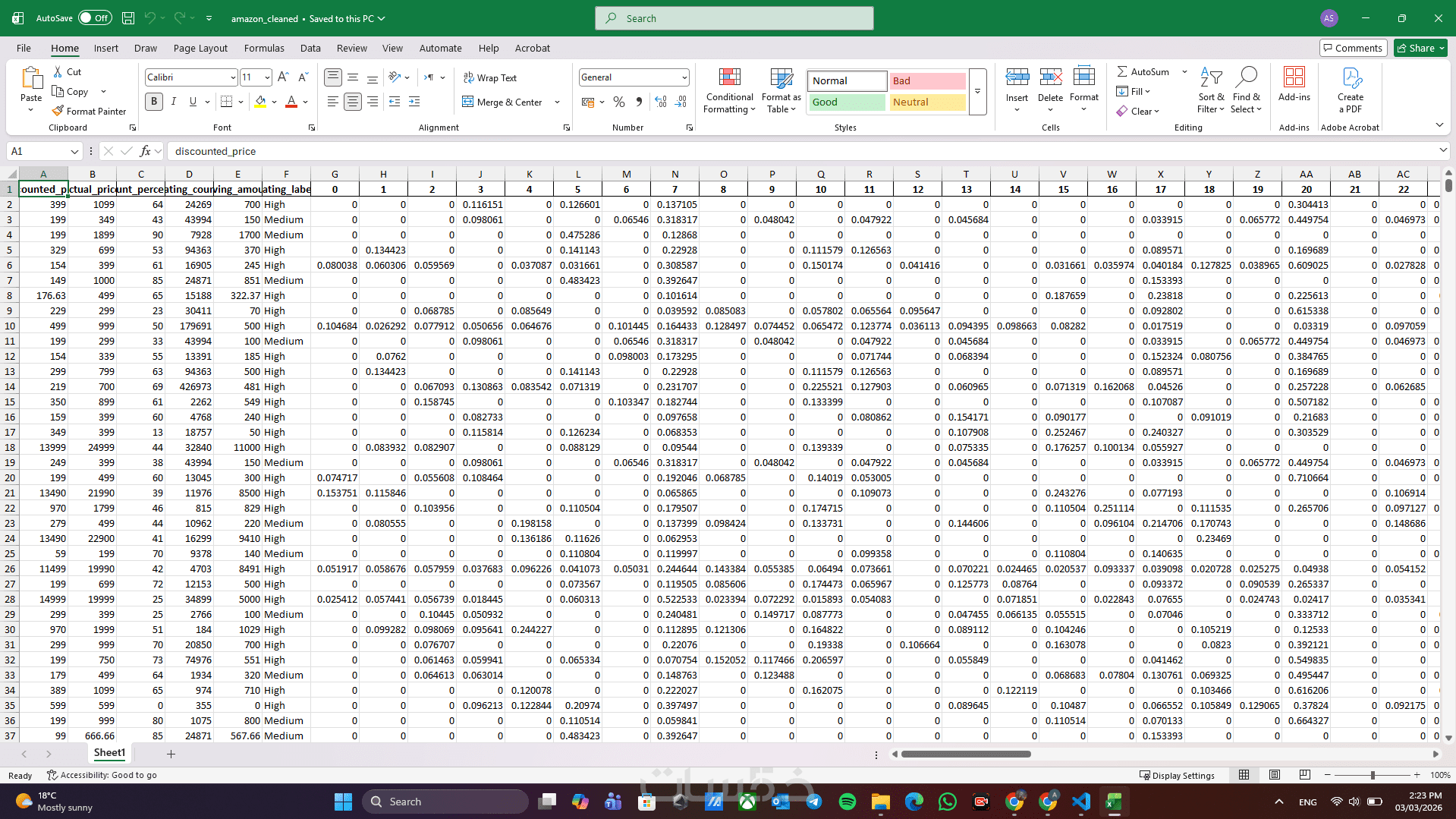The height and width of the screenshot is (819, 1456).
Task: Increase the cell indent
Action: (x=414, y=102)
